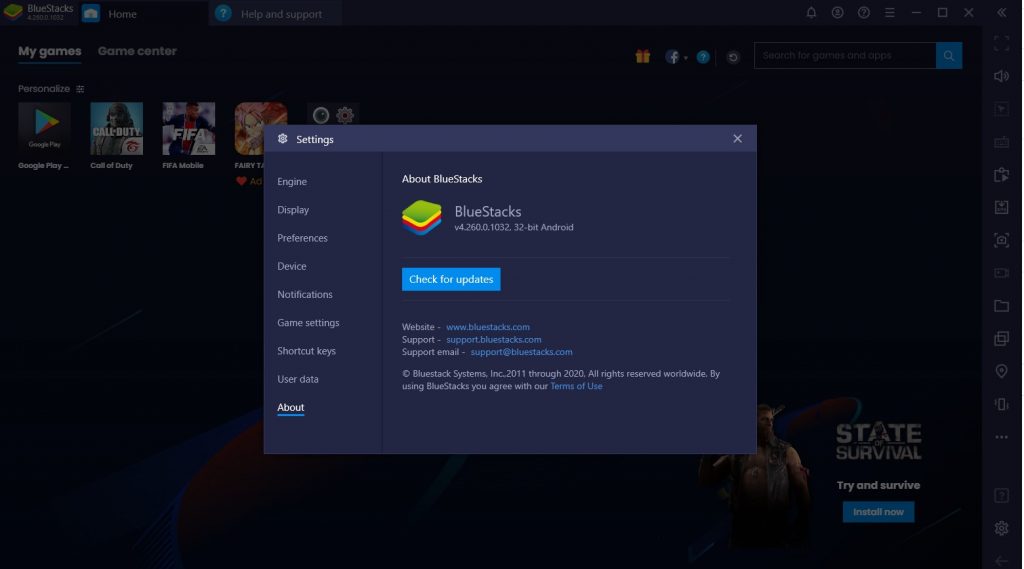1024x569 pixels.
Task: Click Check for updates button
Action: click(451, 279)
